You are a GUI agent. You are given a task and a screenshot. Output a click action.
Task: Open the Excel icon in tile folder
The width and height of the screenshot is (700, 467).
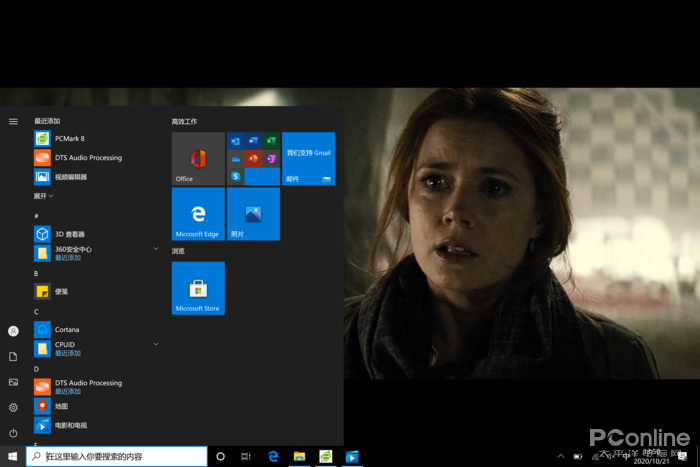[271, 141]
